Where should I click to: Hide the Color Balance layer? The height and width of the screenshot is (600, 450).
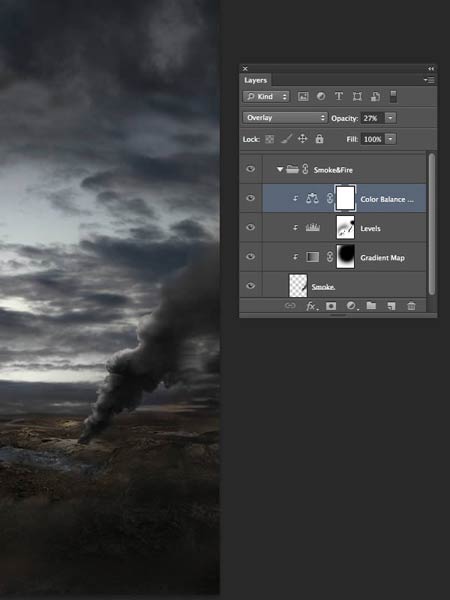250,198
